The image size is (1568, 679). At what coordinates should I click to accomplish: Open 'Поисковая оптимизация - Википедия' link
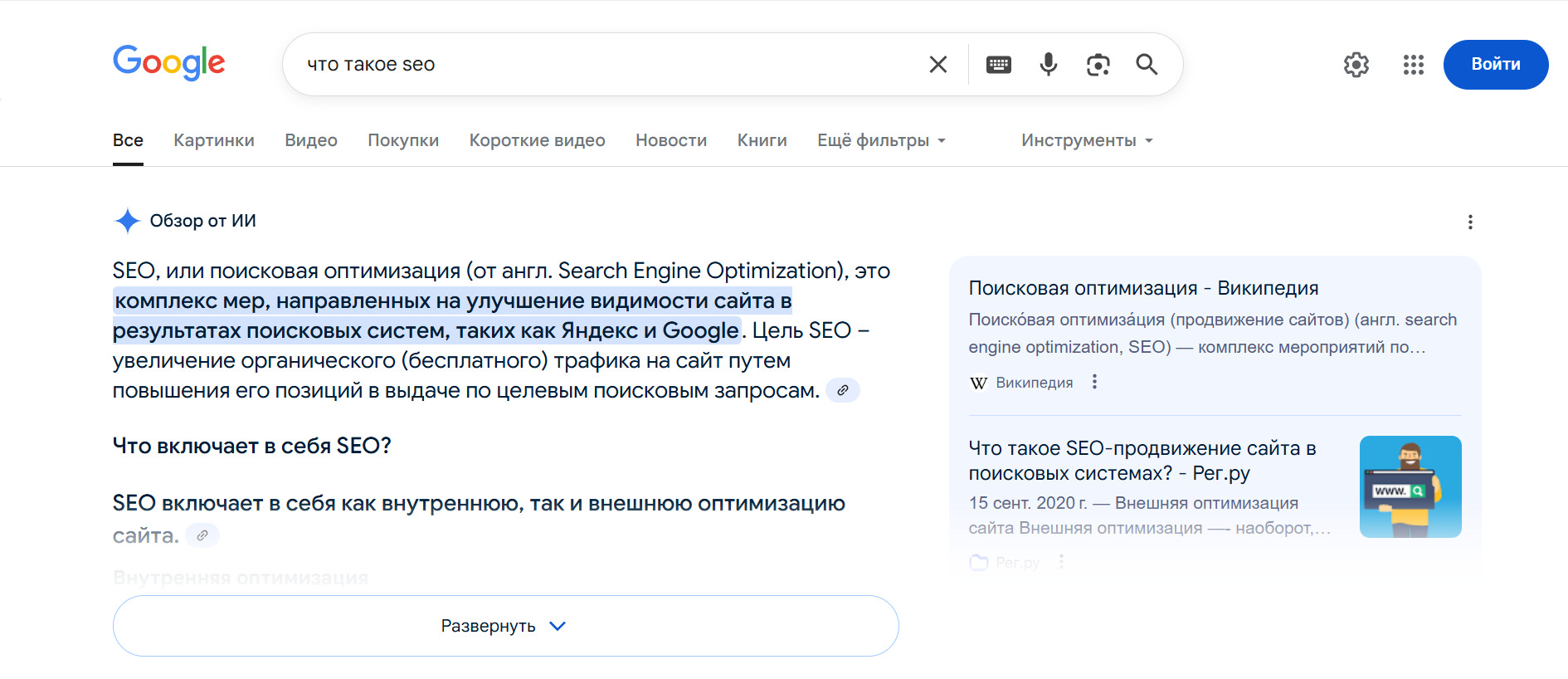[1143, 288]
